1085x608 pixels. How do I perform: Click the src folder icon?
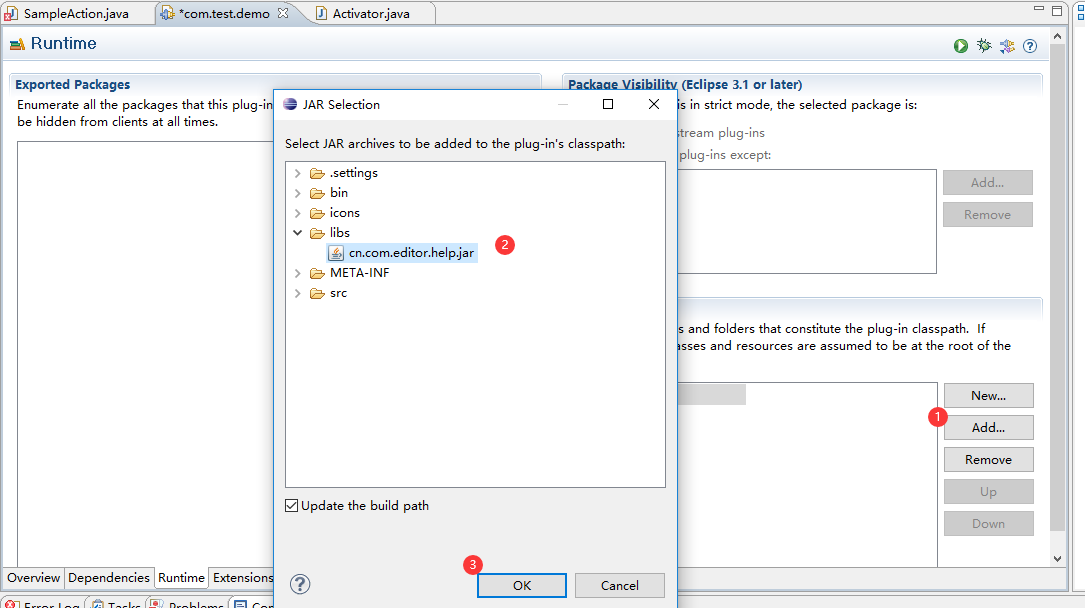point(317,293)
